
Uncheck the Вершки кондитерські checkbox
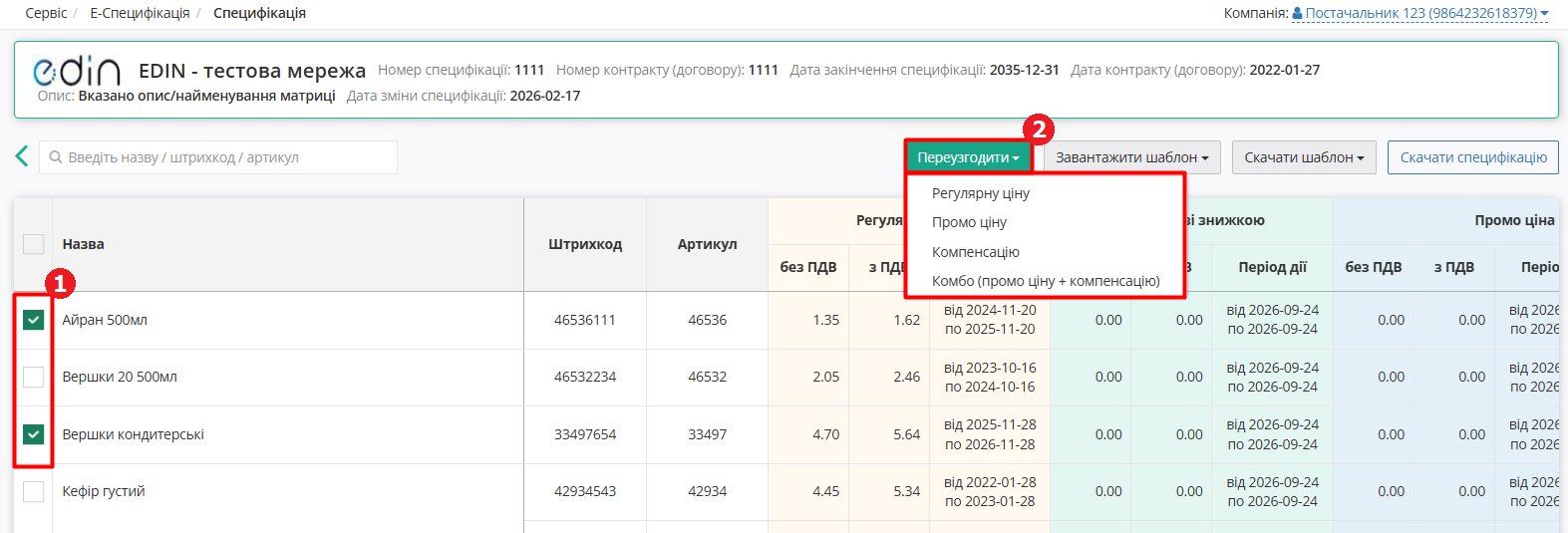pyautogui.click(x=33, y=434)
